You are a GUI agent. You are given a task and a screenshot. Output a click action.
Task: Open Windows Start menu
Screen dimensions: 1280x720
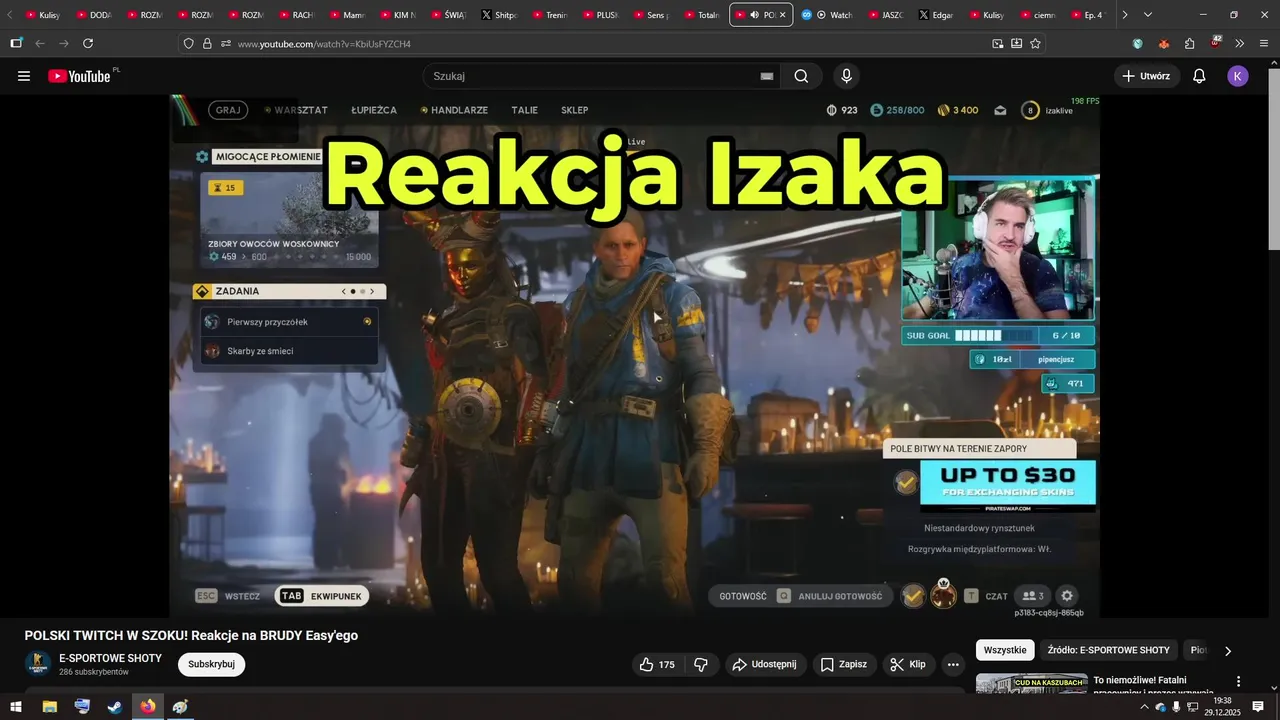(16, 707)
